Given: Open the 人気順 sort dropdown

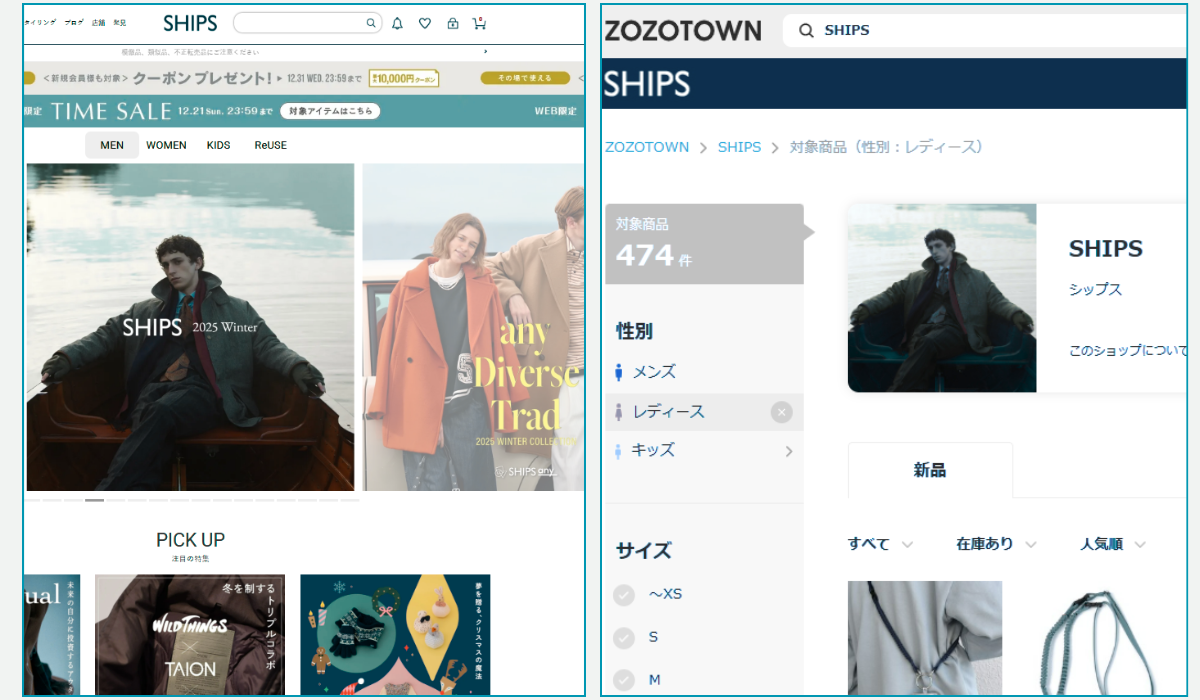Looking at the screenshot, I should point(1112,544).
